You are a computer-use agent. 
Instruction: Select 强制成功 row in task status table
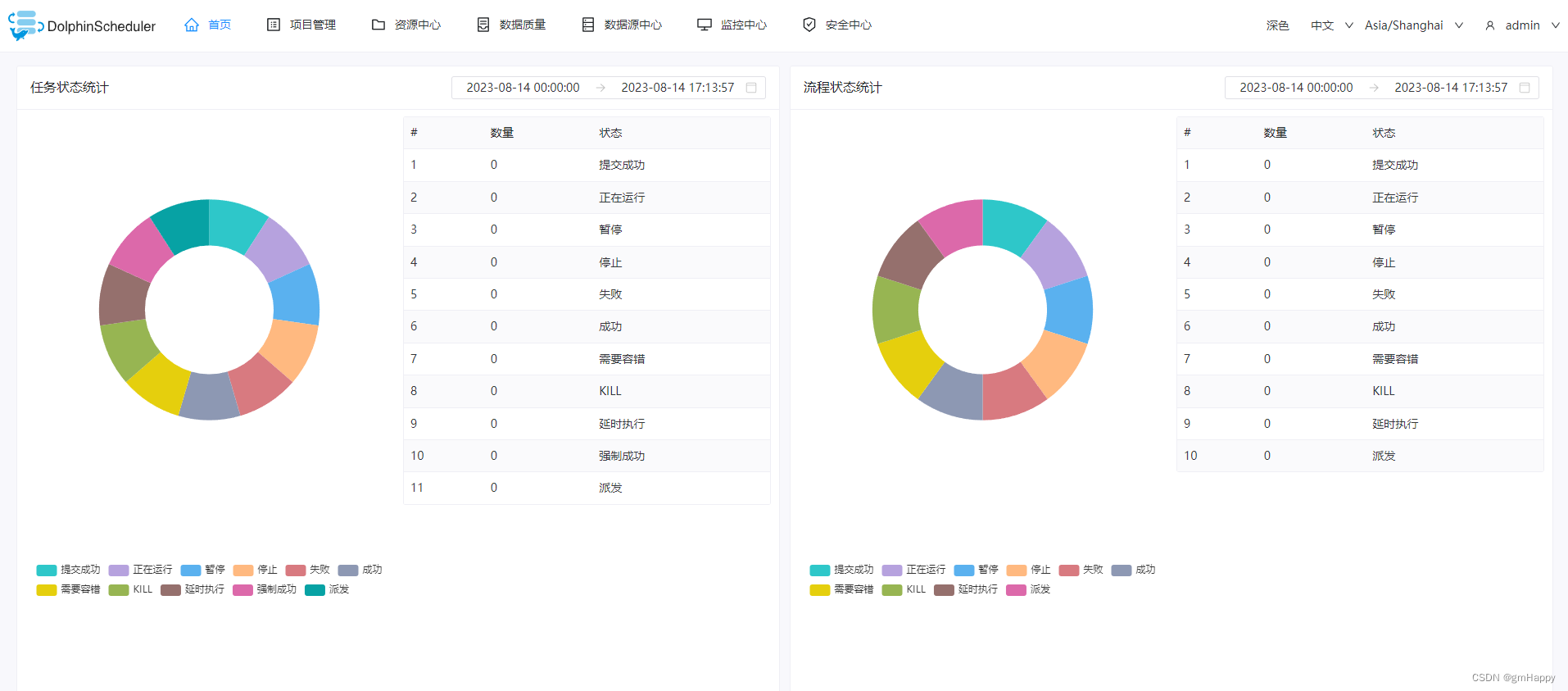[587, 456]
